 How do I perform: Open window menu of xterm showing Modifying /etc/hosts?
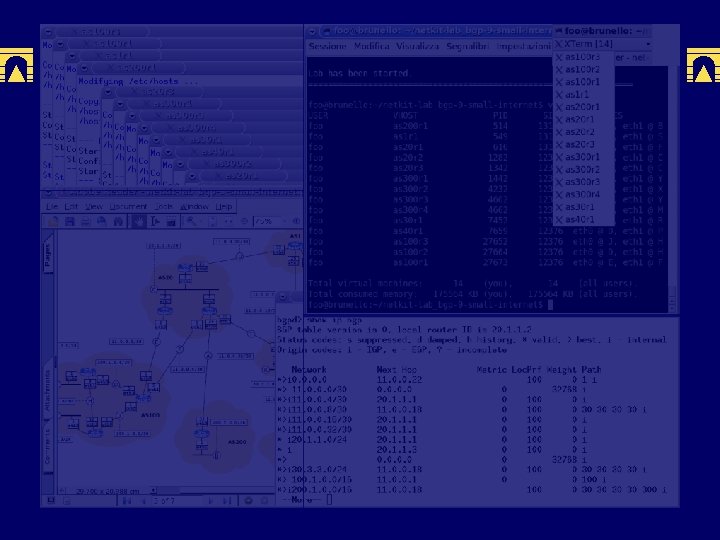coord(84,68)
